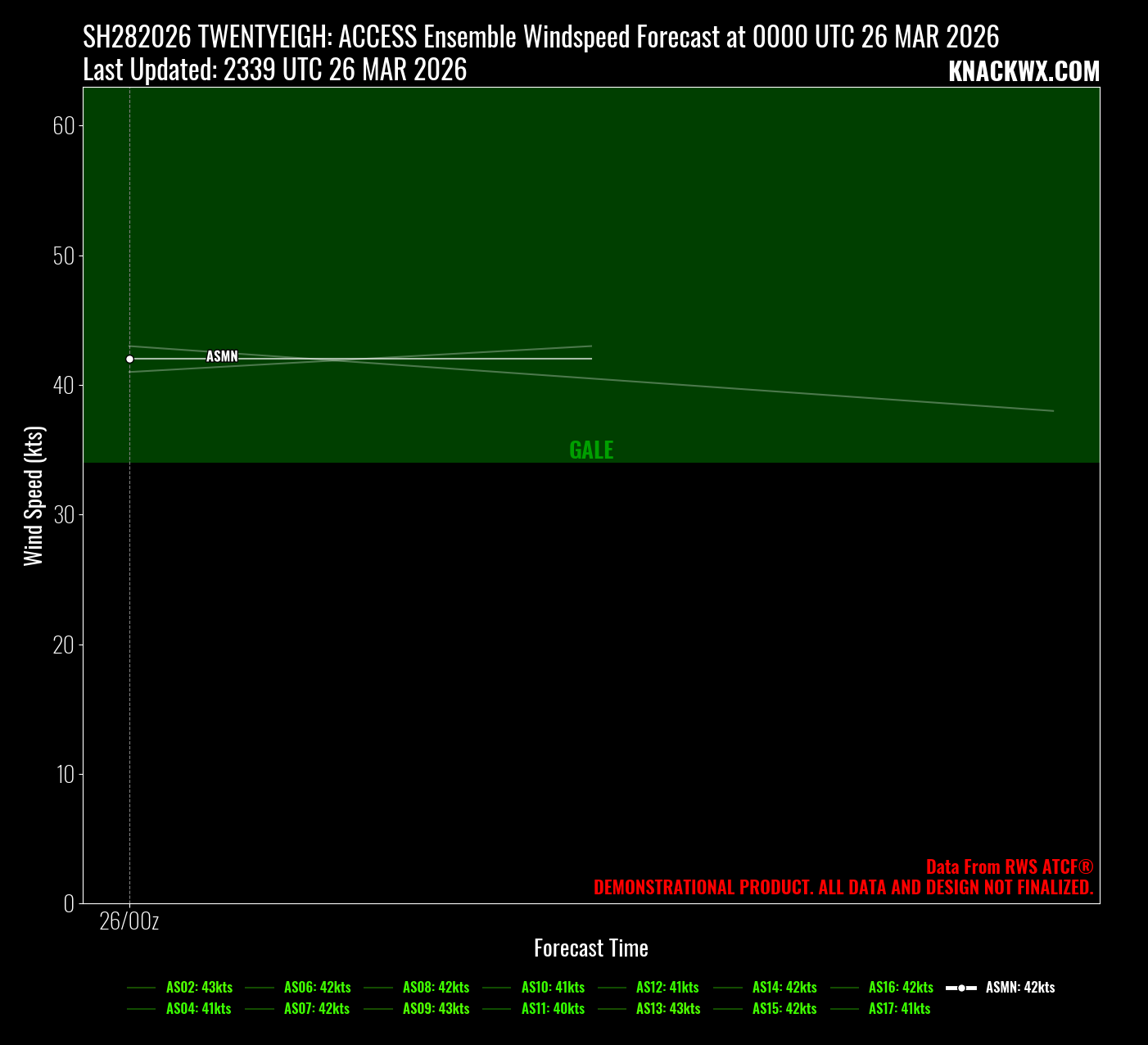Pick the AS16: 42kts legend entry
The height and width of the screenshot is (1045, 1148).
pos(901,988)
